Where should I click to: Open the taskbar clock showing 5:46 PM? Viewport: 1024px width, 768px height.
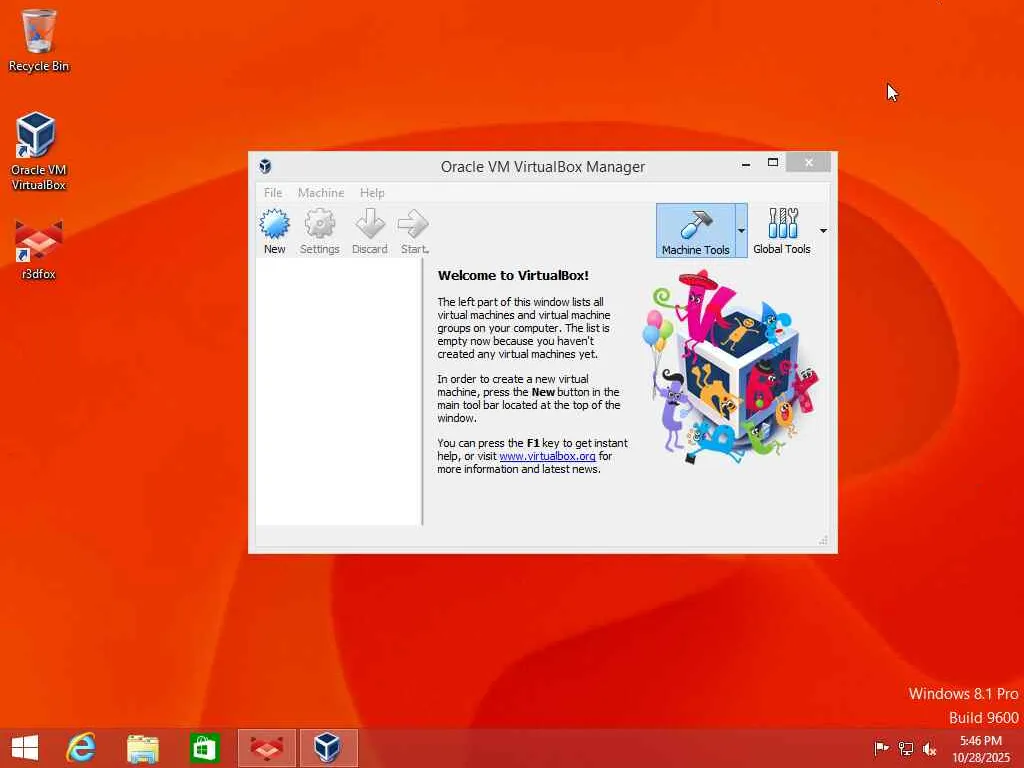tap(981, 748)
